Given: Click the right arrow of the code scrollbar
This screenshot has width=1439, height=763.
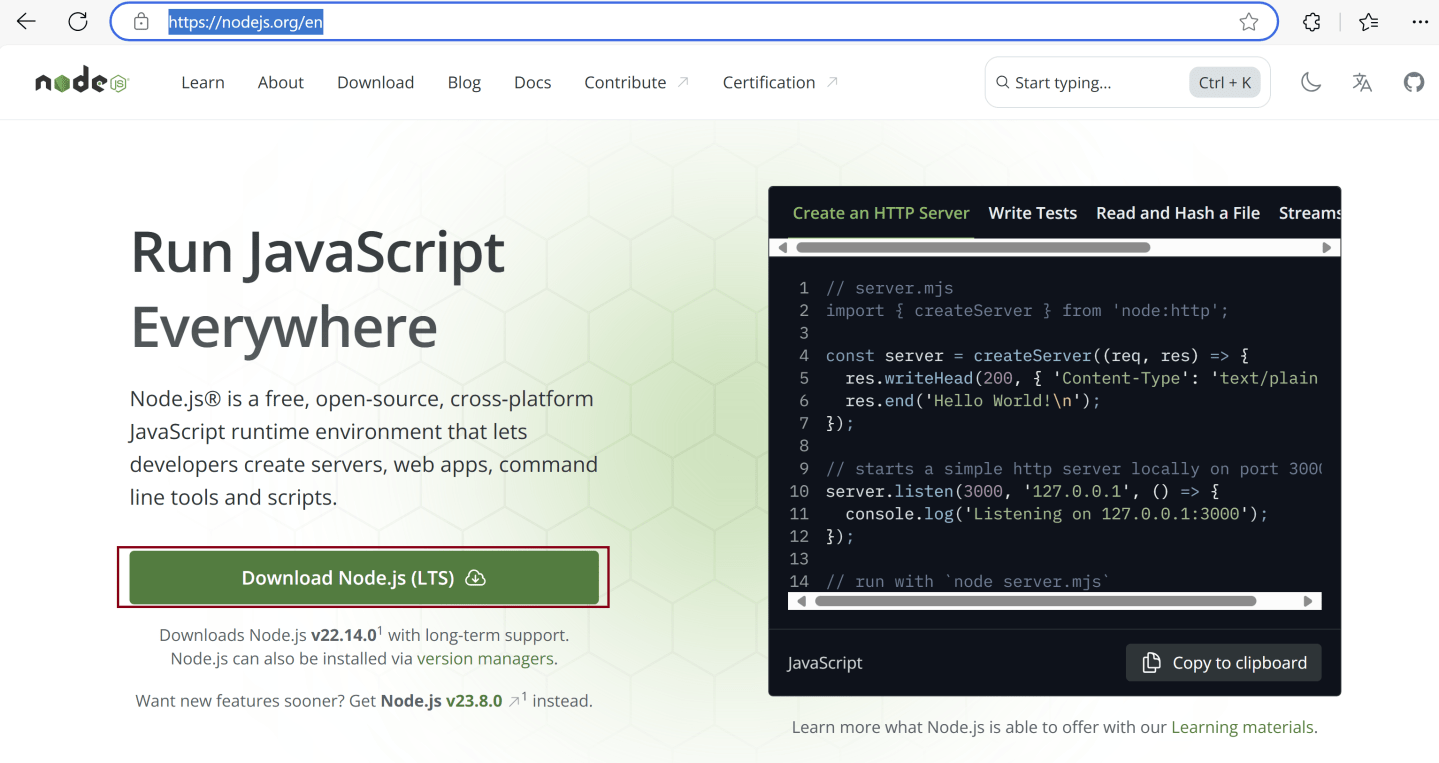Looking at the screenshot, I should pos(1310,600).
